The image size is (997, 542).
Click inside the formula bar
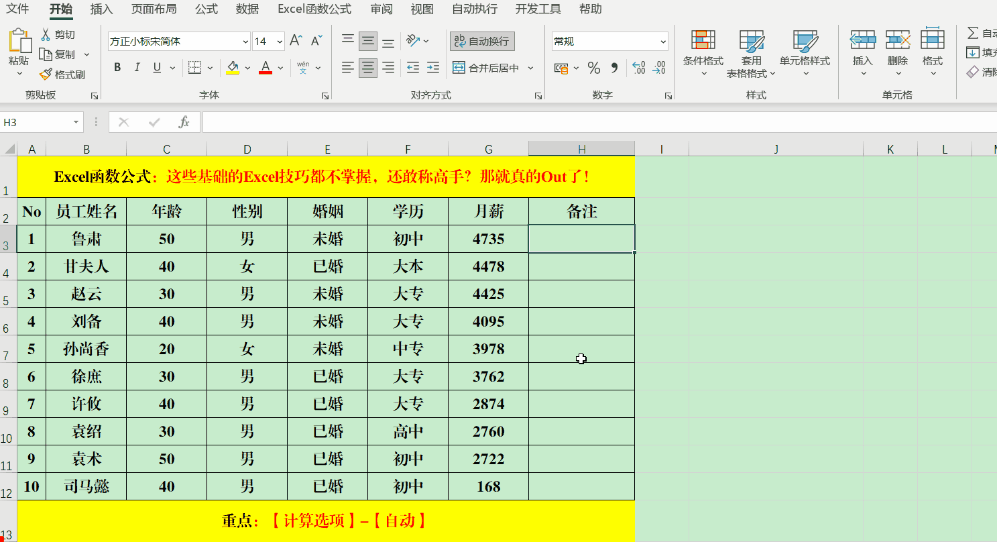pyautogui.click(x=599, y=122)
